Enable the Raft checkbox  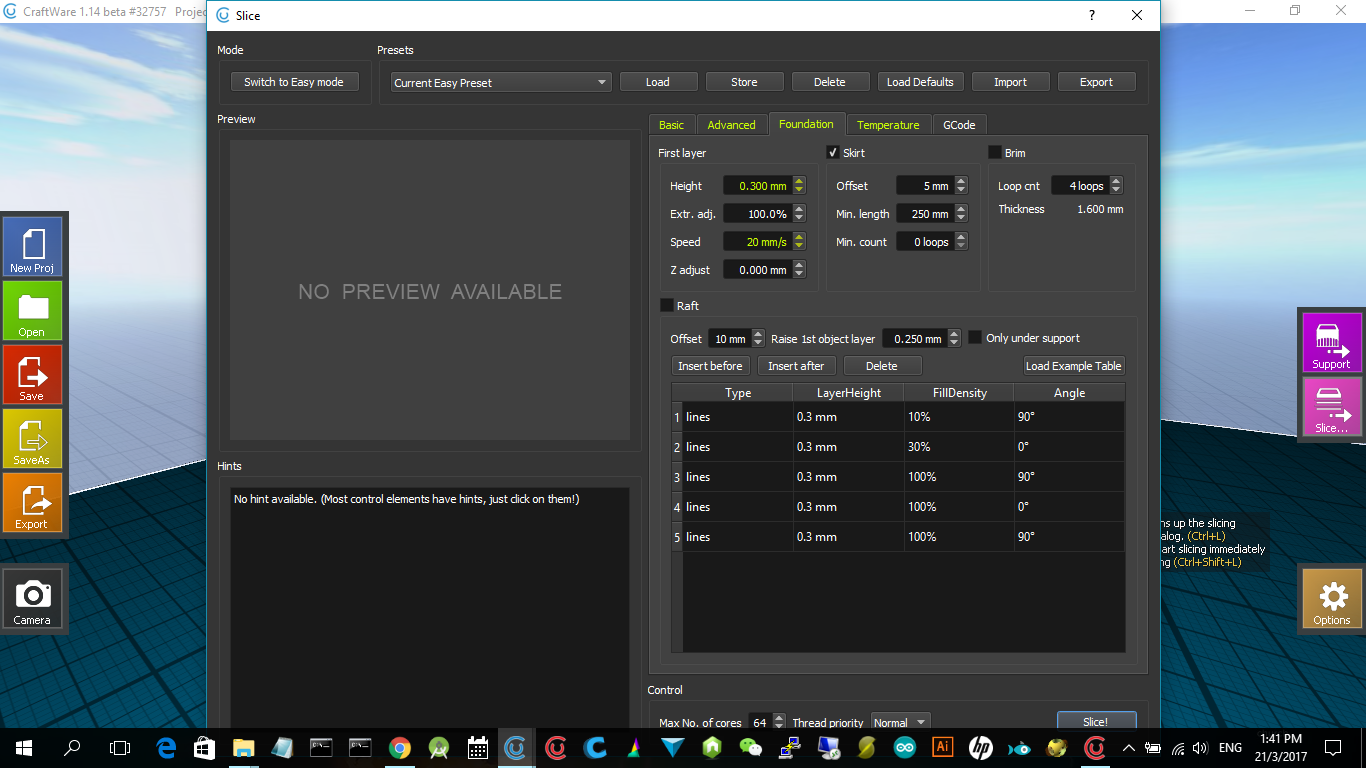pyautogui.click(x=667, y=305)
